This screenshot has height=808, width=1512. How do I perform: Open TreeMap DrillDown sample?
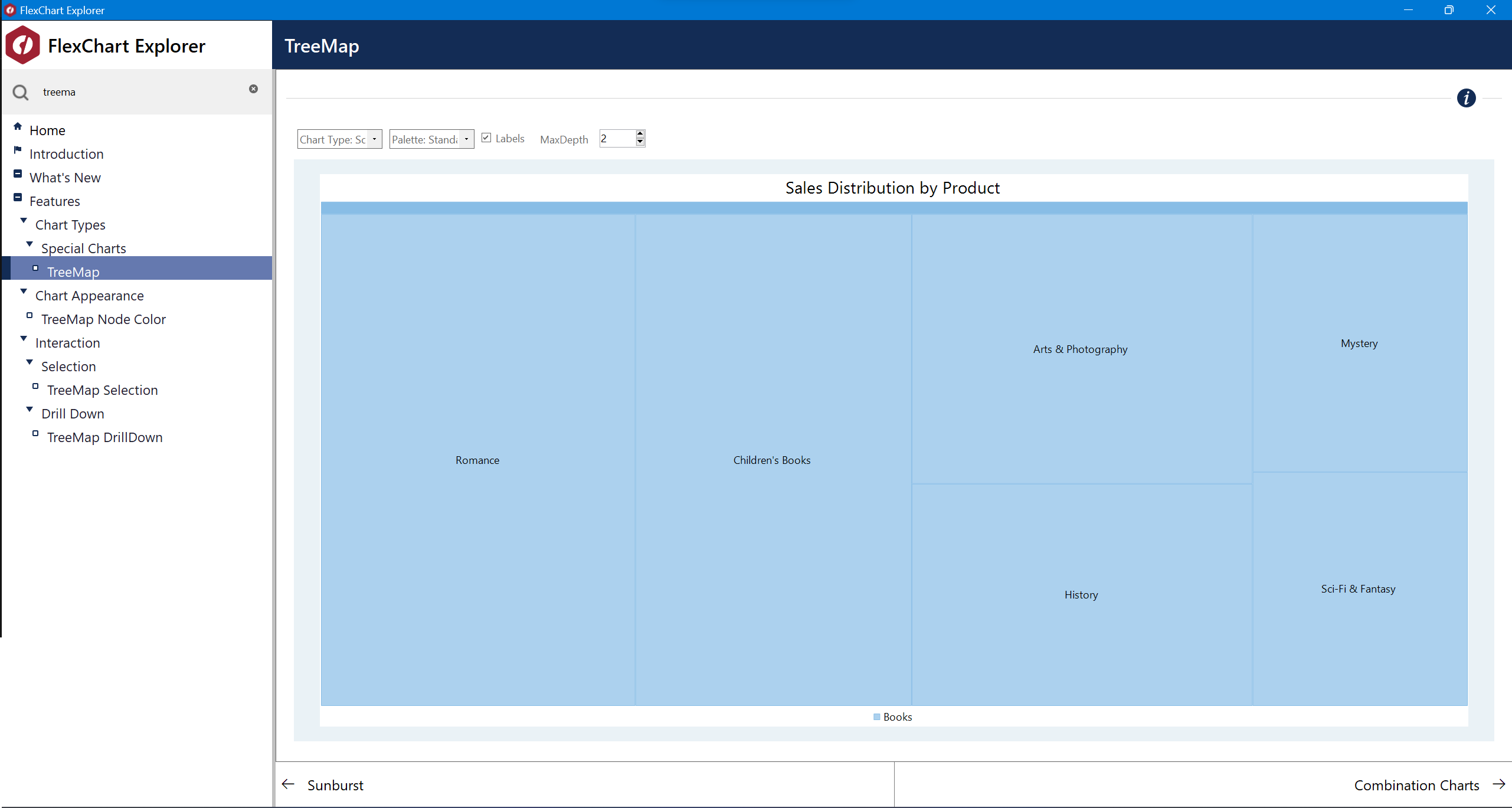point(105,437)
